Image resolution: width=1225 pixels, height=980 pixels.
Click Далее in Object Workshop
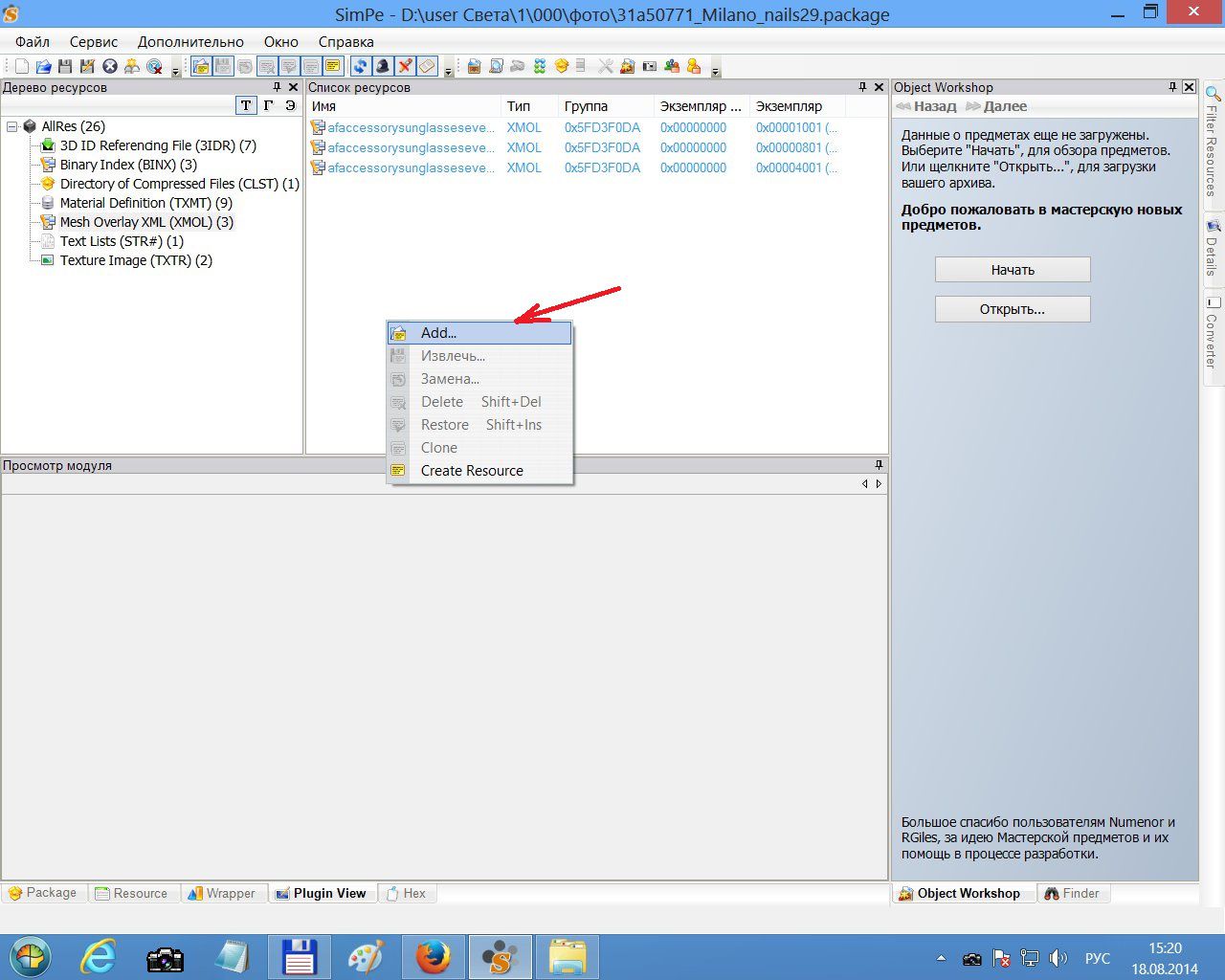point(996,106)
